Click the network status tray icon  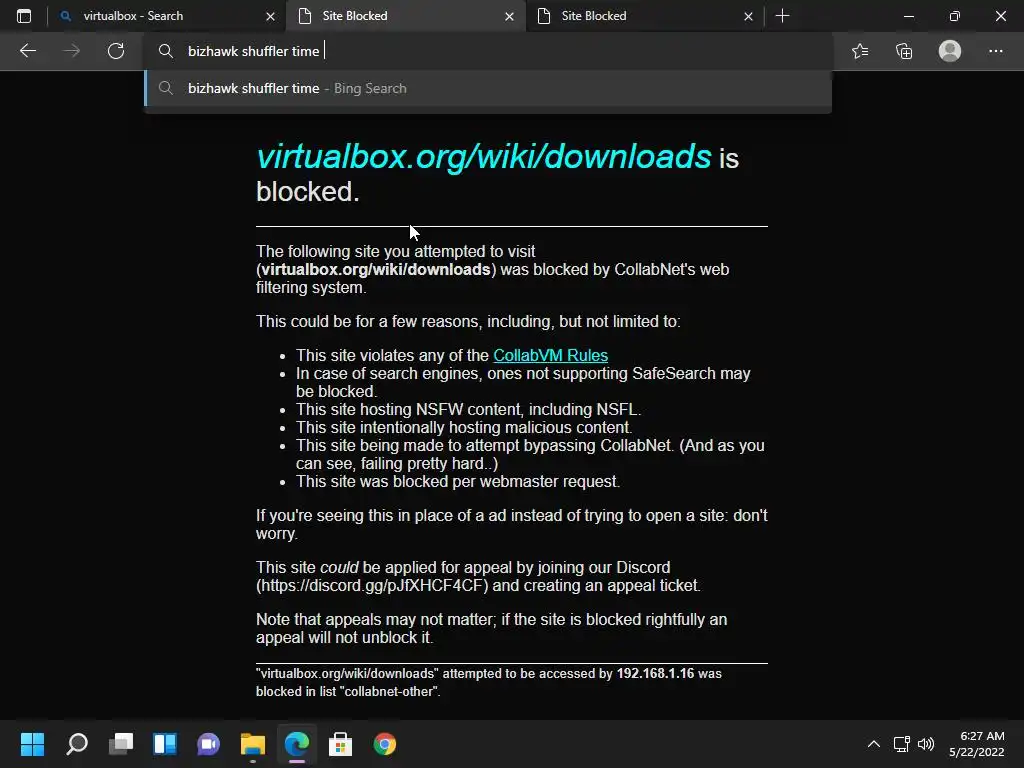pyautogui.click(x=902, y=744)
